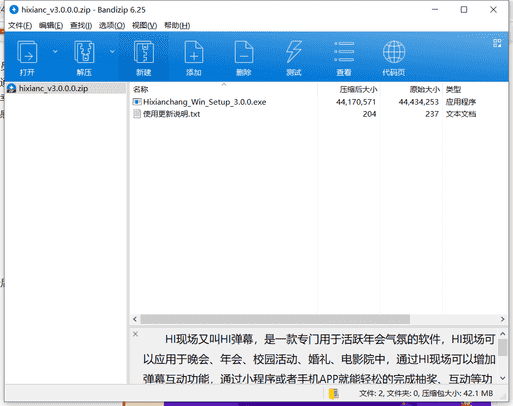Image resolution: width=513 pixels, height=406 pixels.
Task: Expand the Extract button dropdown arrow
Action: pyautogui.click(x=112, y=52)
